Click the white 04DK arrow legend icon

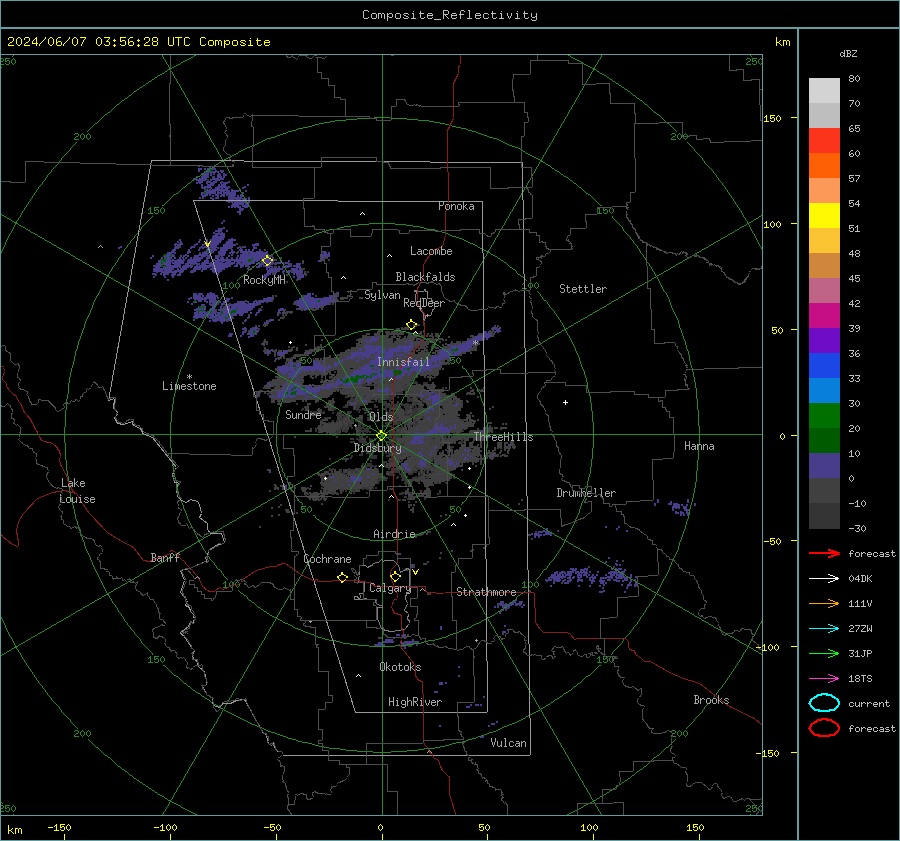(x=824, y=579)
